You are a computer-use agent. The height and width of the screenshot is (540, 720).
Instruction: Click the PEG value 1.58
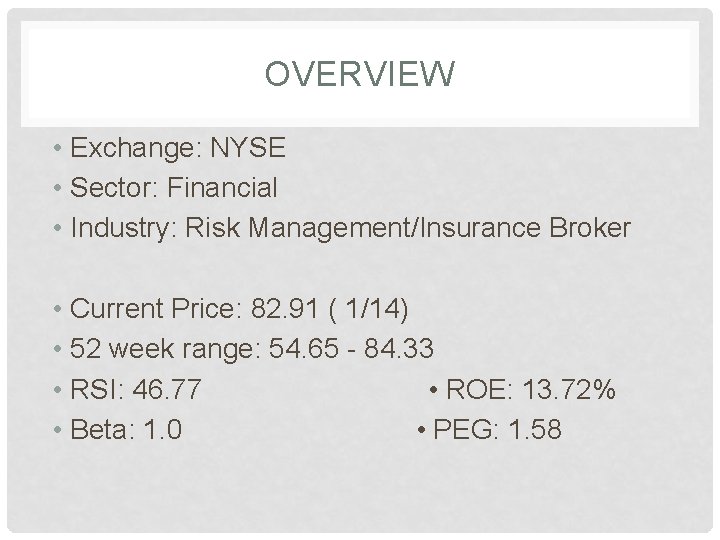[536, 430]
